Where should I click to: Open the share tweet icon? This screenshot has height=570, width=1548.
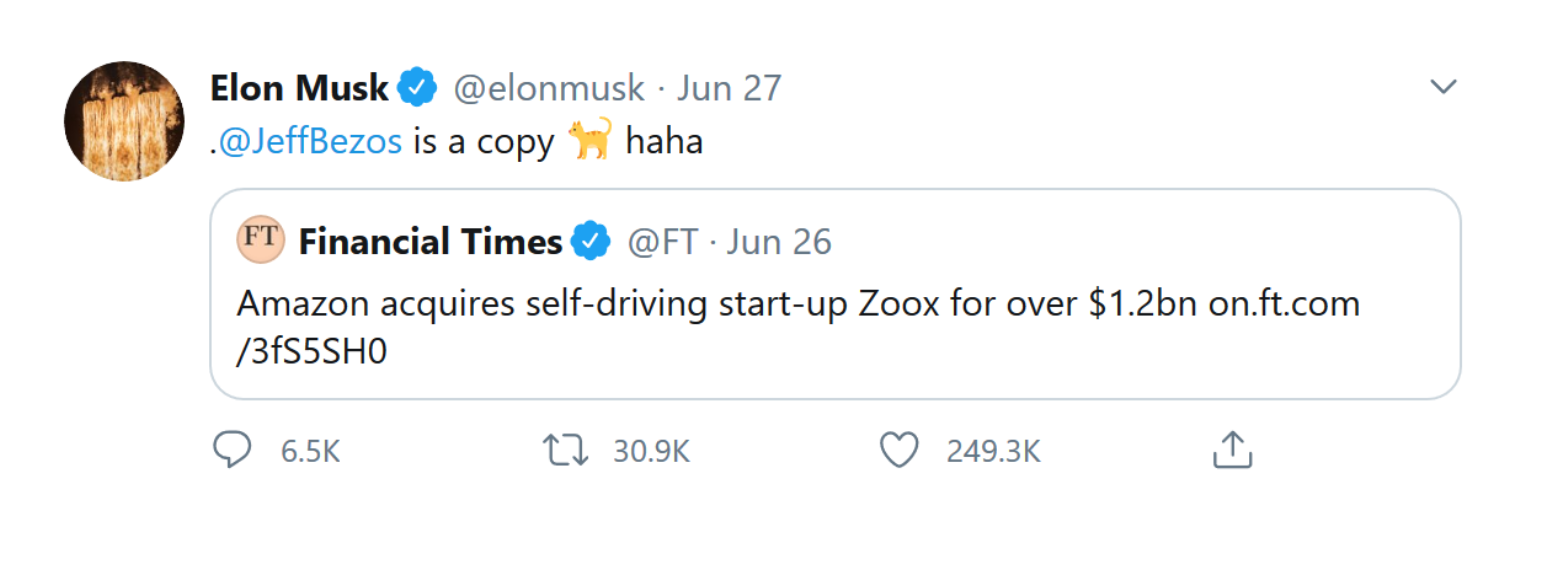pos(1232,451)
